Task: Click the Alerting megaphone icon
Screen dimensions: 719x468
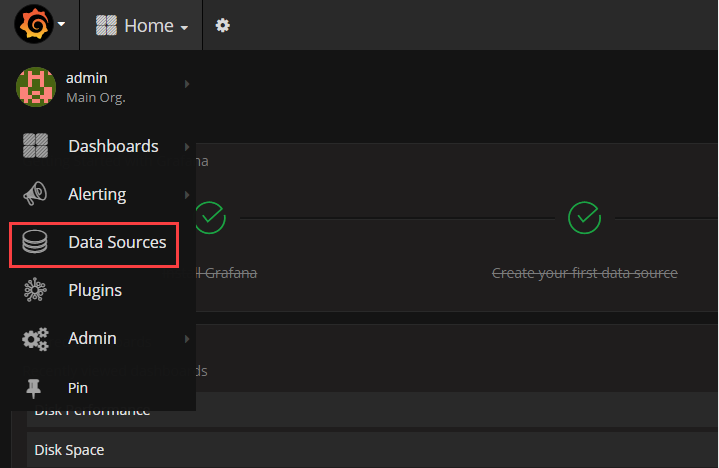Action: [35, 194]
